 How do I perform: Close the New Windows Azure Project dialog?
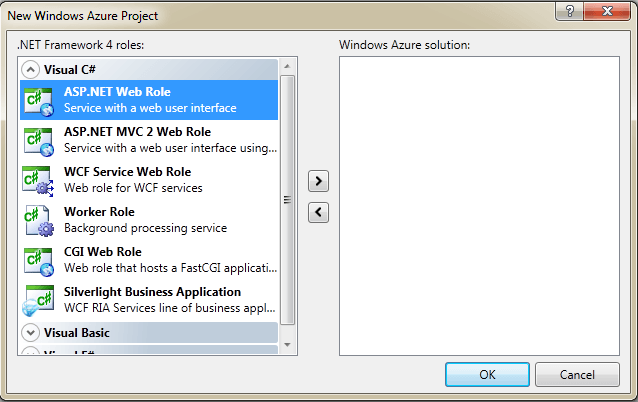coord(607,11)
